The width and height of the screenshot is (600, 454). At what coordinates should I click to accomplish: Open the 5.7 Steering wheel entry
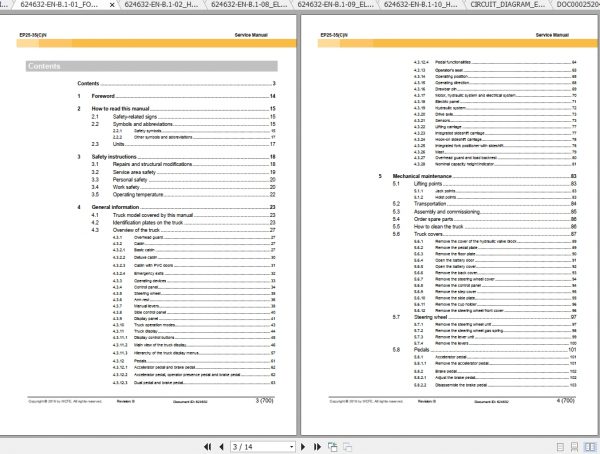(x=484, y=317)
